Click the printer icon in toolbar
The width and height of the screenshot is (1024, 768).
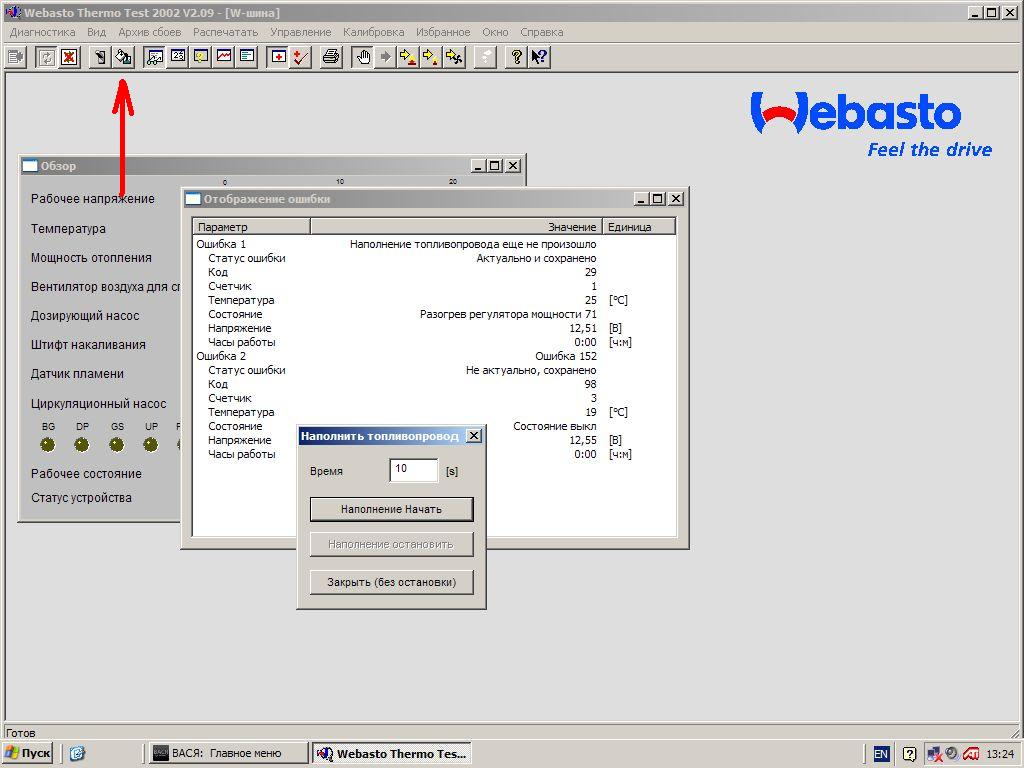coord(331,57)
